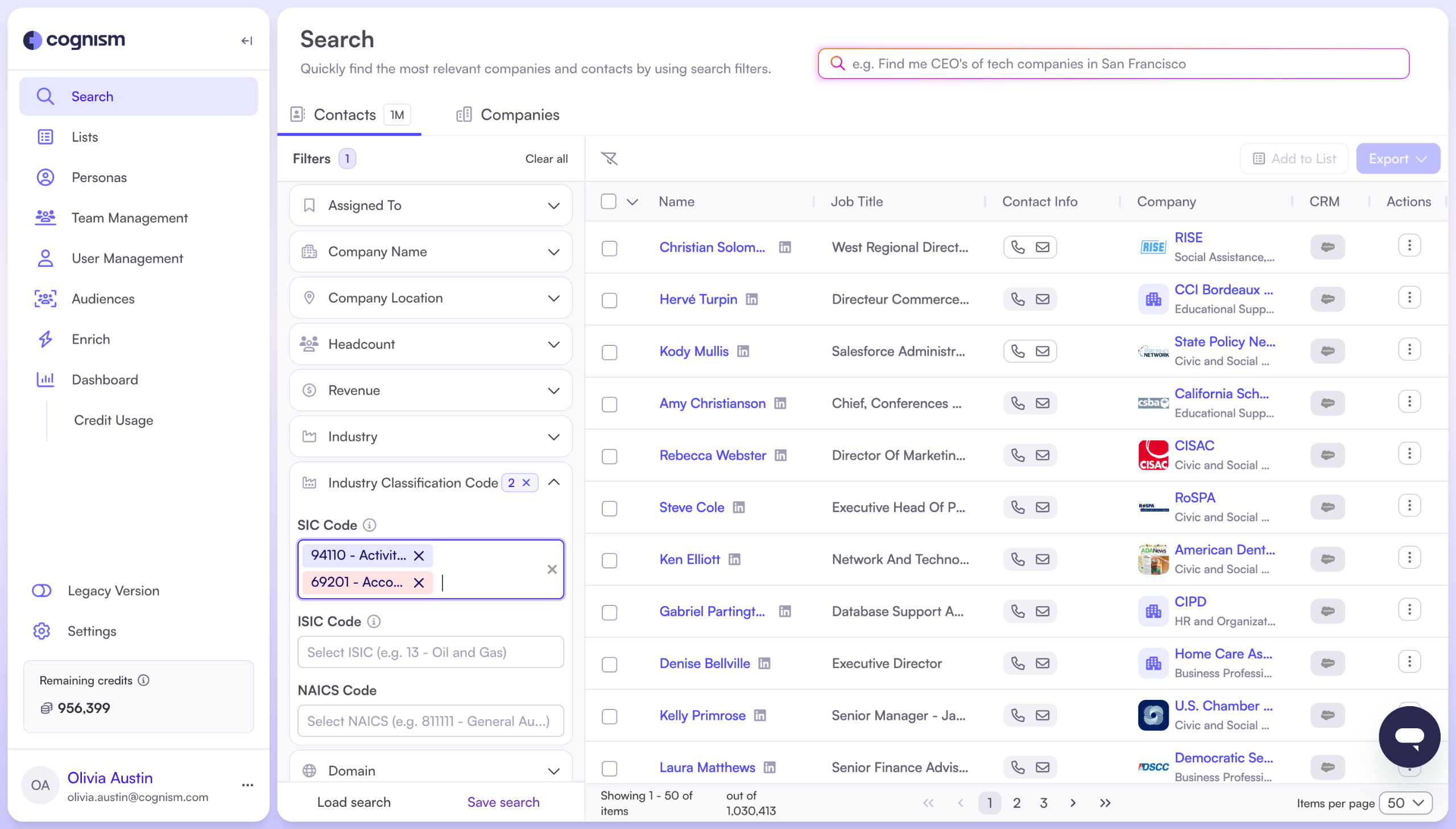Open the three-dot actions menu for Amy Christianson
1456x829 pixels.
pos(1409,402)
